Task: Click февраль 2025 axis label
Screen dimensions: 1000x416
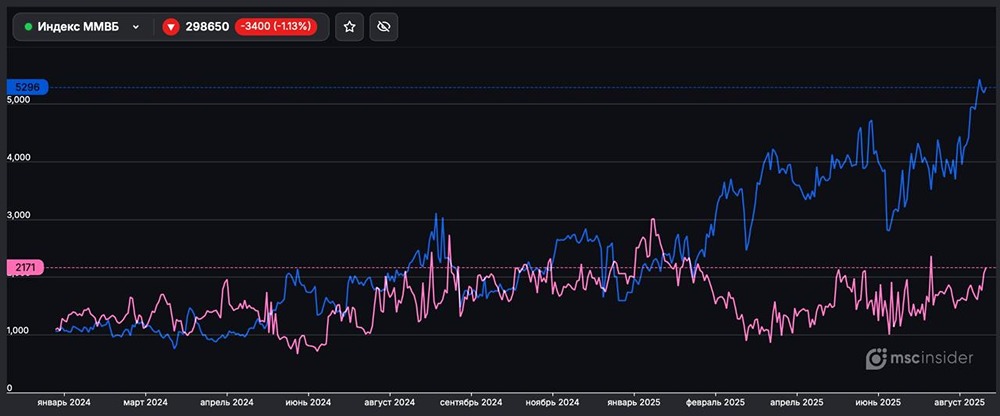Action: tap(715, 401)
